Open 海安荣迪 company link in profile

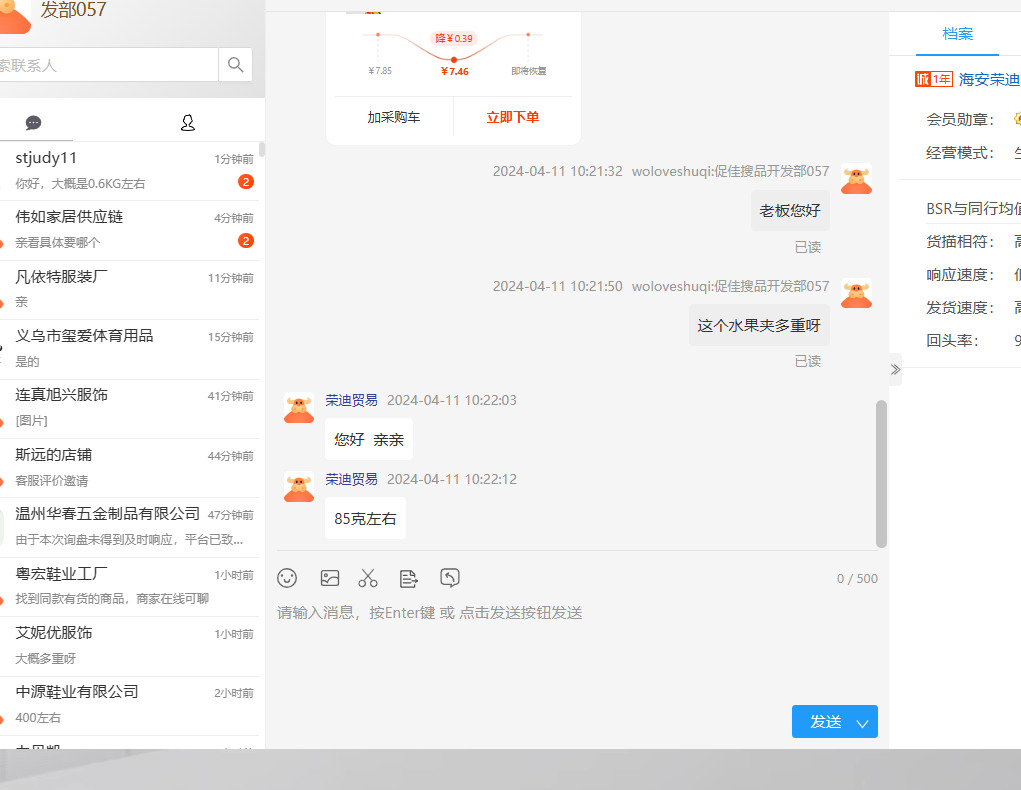988,80
